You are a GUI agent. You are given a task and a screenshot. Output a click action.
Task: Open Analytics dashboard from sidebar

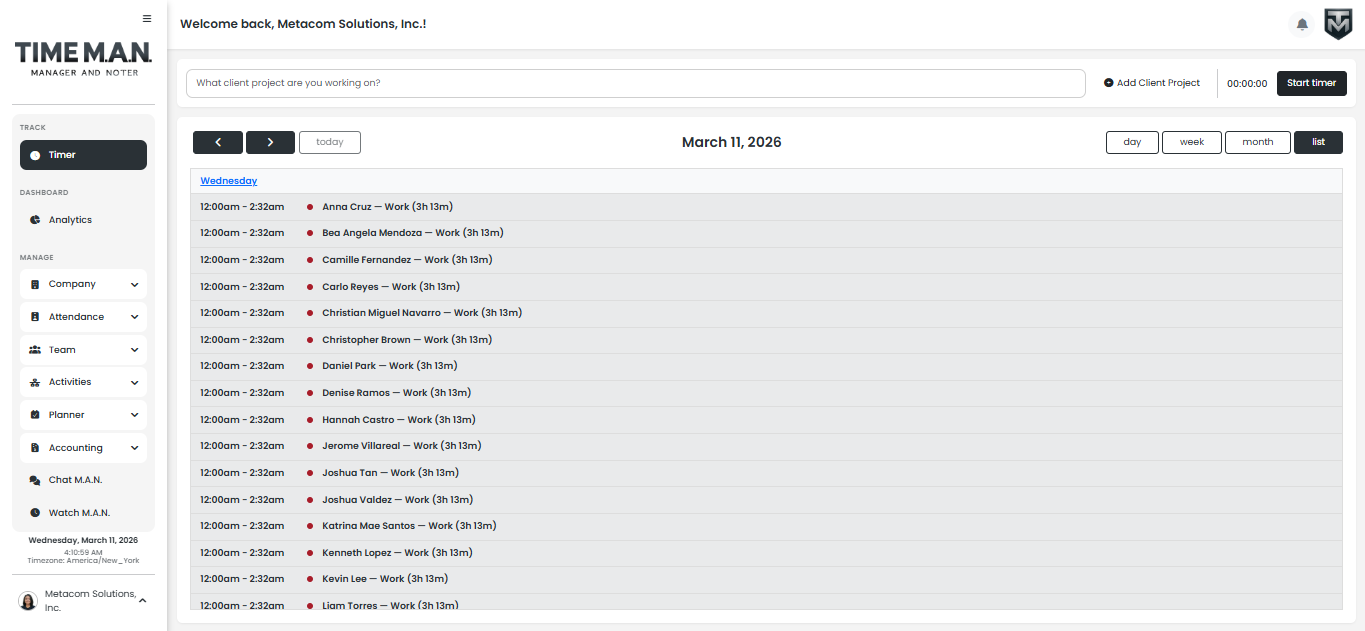tap(70, 220)
